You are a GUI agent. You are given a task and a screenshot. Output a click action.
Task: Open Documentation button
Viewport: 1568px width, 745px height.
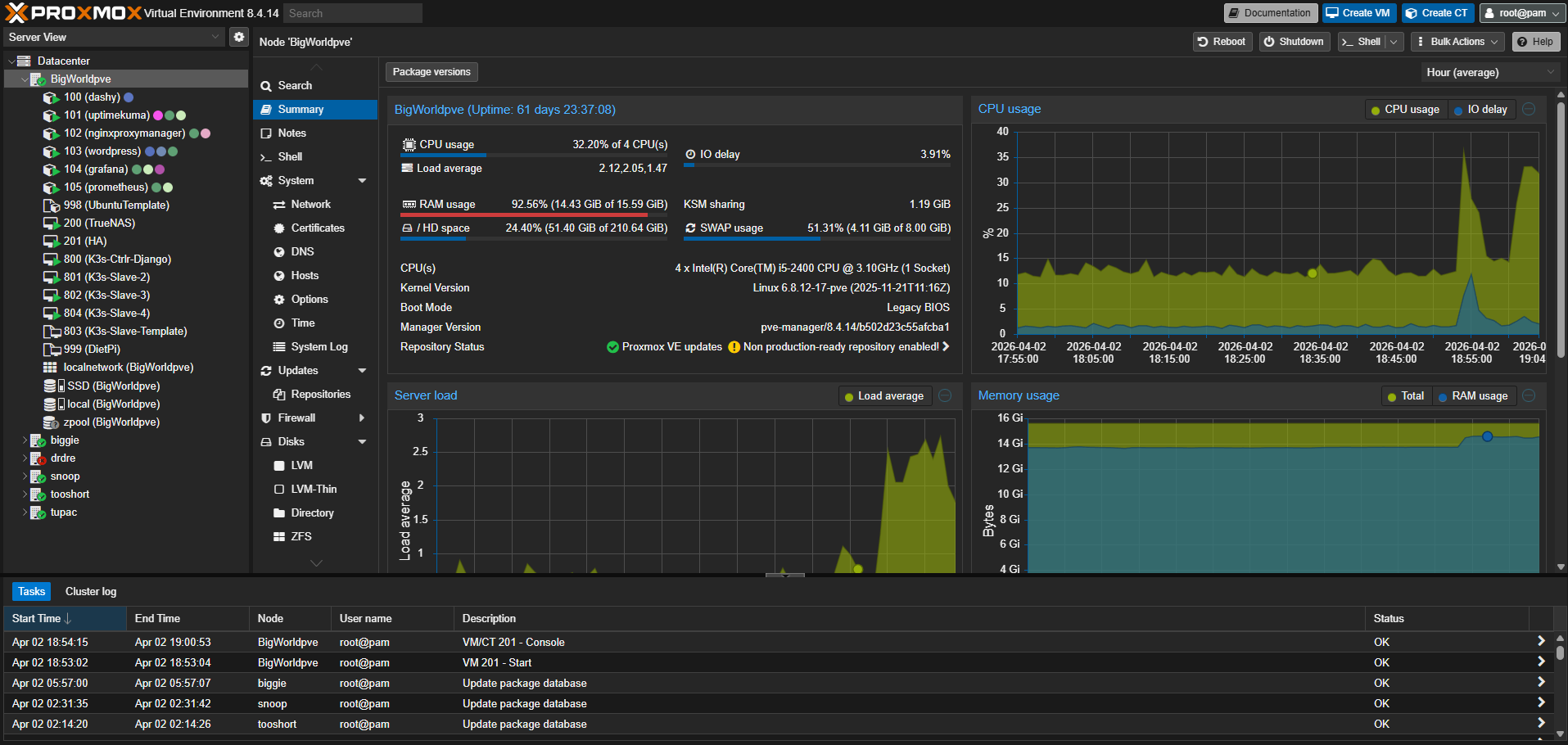click(1270, 13)
